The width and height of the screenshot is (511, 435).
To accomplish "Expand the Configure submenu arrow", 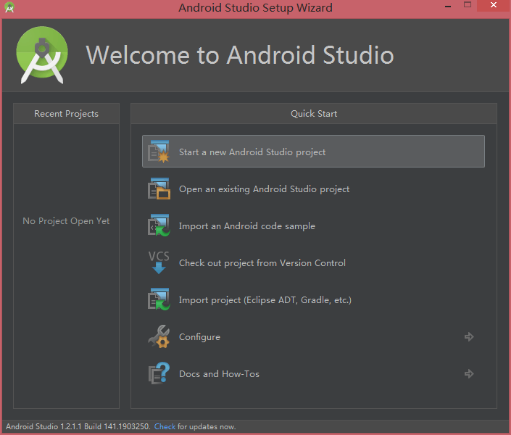I will click(x=469, y=337).
